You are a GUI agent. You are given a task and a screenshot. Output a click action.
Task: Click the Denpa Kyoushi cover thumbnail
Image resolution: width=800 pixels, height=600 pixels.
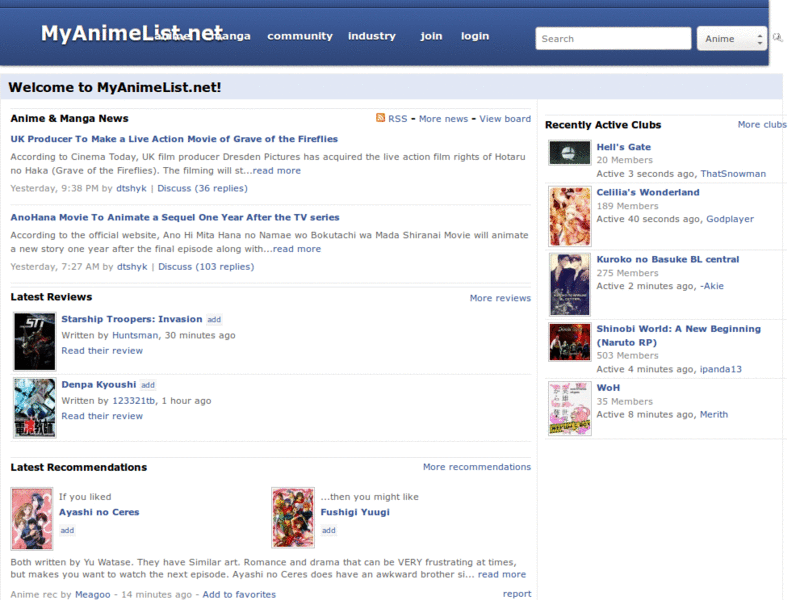tap(35, 408)
